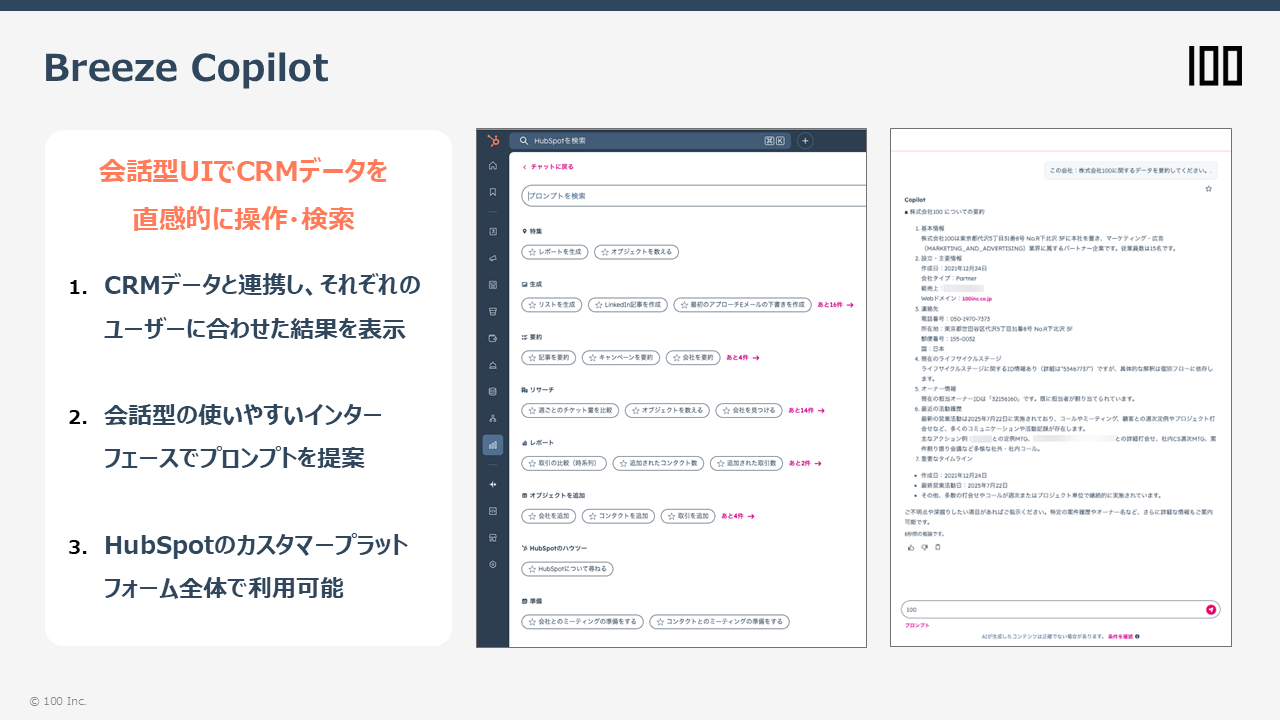The image size is (1280, 720).
Task: Open the 100inc.co.jp web domain link
Action: pos(976,298)
